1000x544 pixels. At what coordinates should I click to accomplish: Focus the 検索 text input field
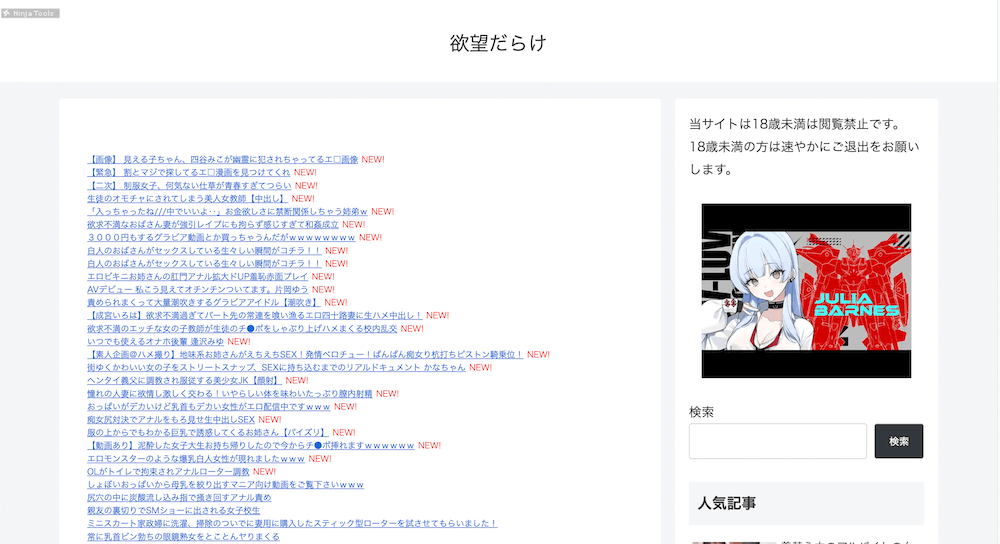[777, 441]
